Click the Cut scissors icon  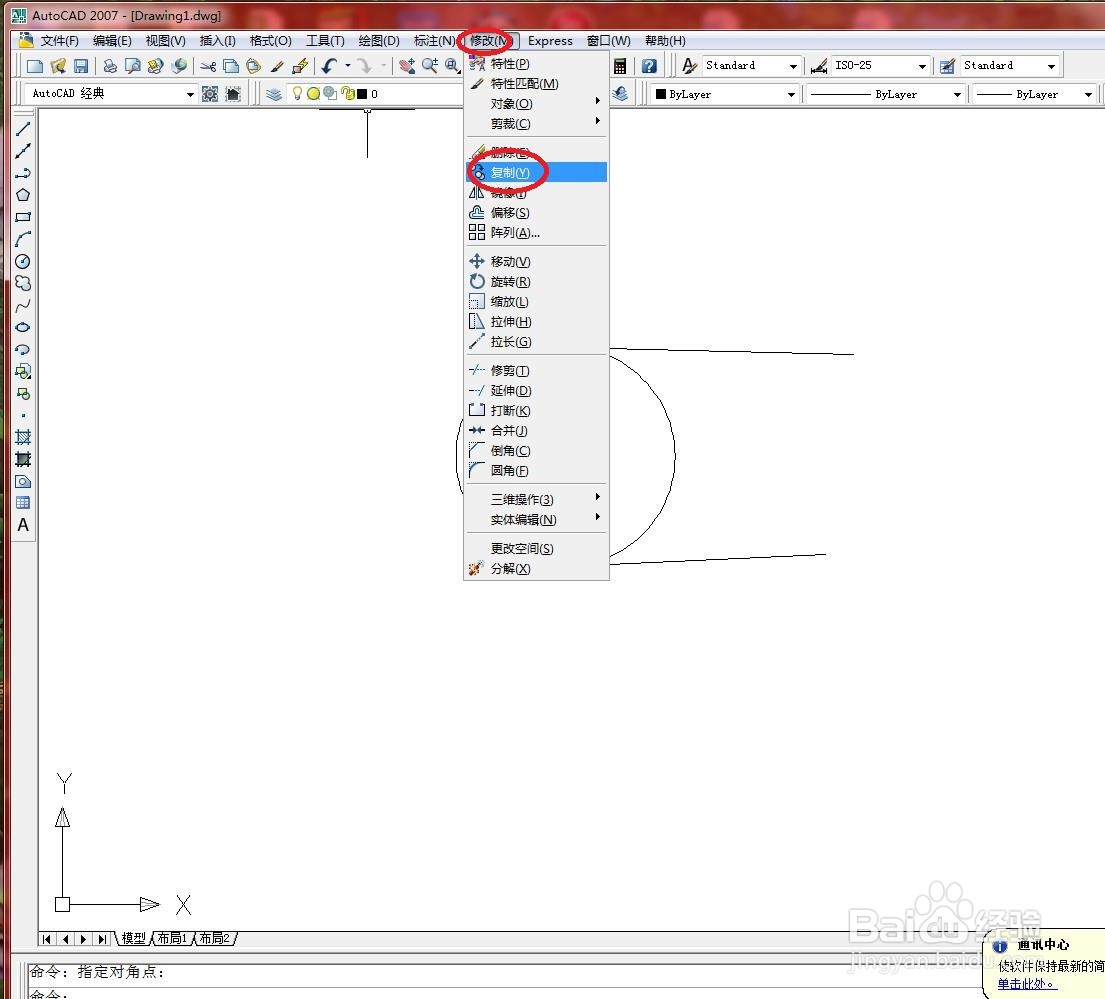tap(208, 66)
